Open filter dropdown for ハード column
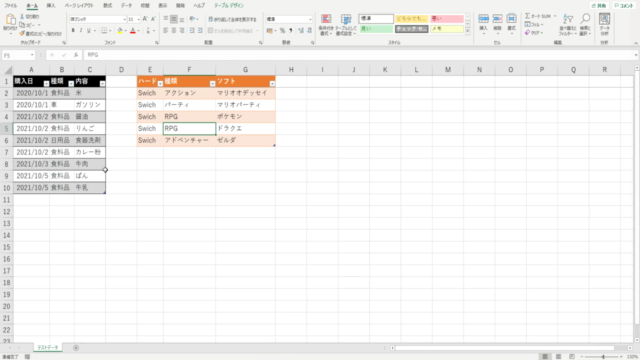 tap(160, 84)
